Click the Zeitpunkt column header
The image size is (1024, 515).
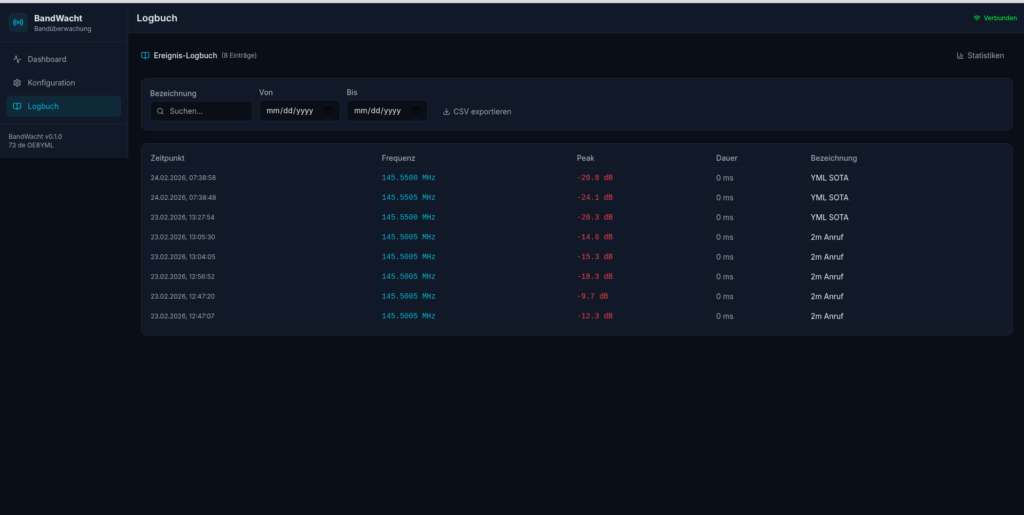pyautogui.click(x=168, y=158)
